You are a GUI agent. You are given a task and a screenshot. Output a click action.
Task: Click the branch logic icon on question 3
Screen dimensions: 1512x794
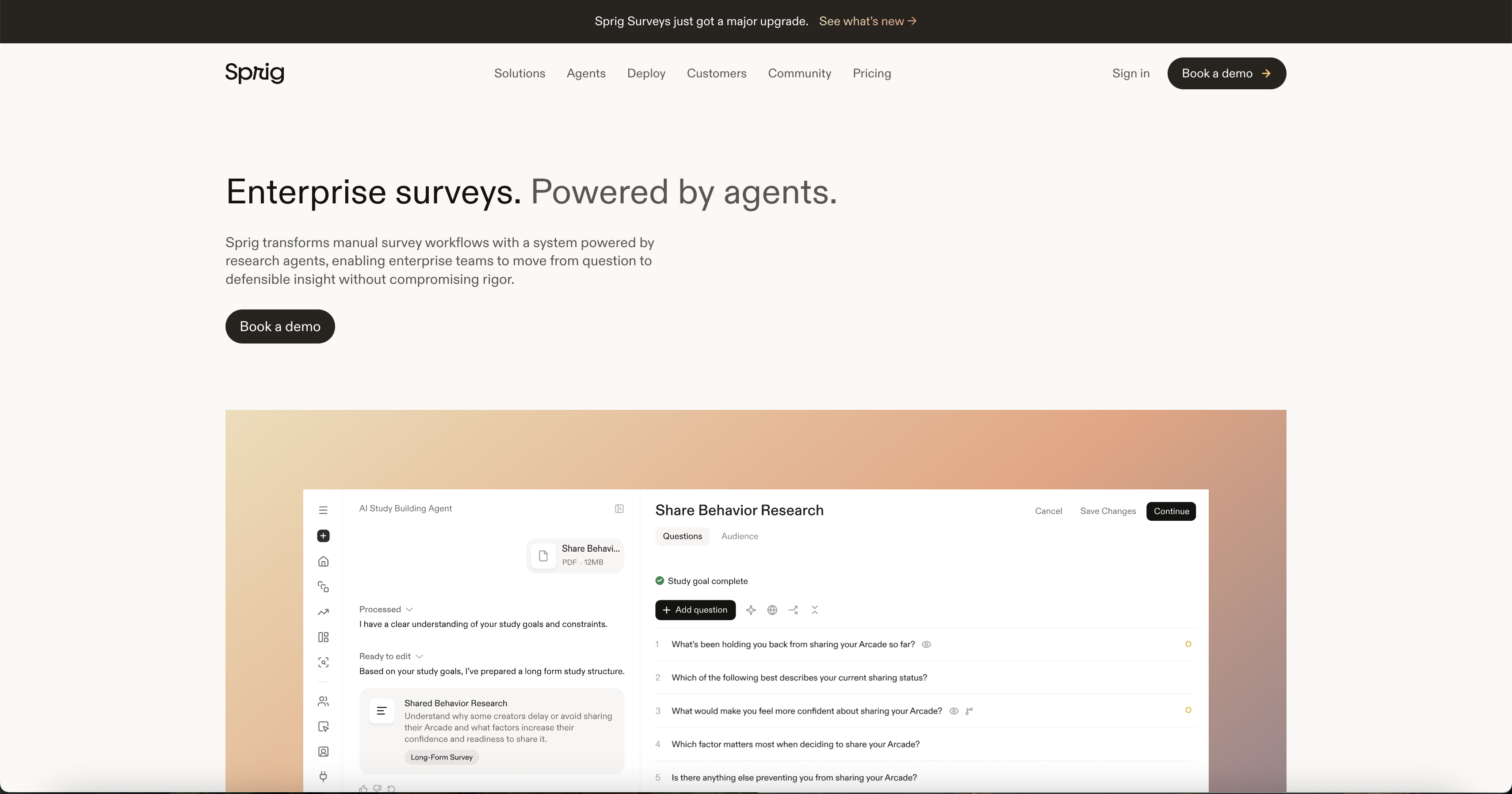pos(969,711)
